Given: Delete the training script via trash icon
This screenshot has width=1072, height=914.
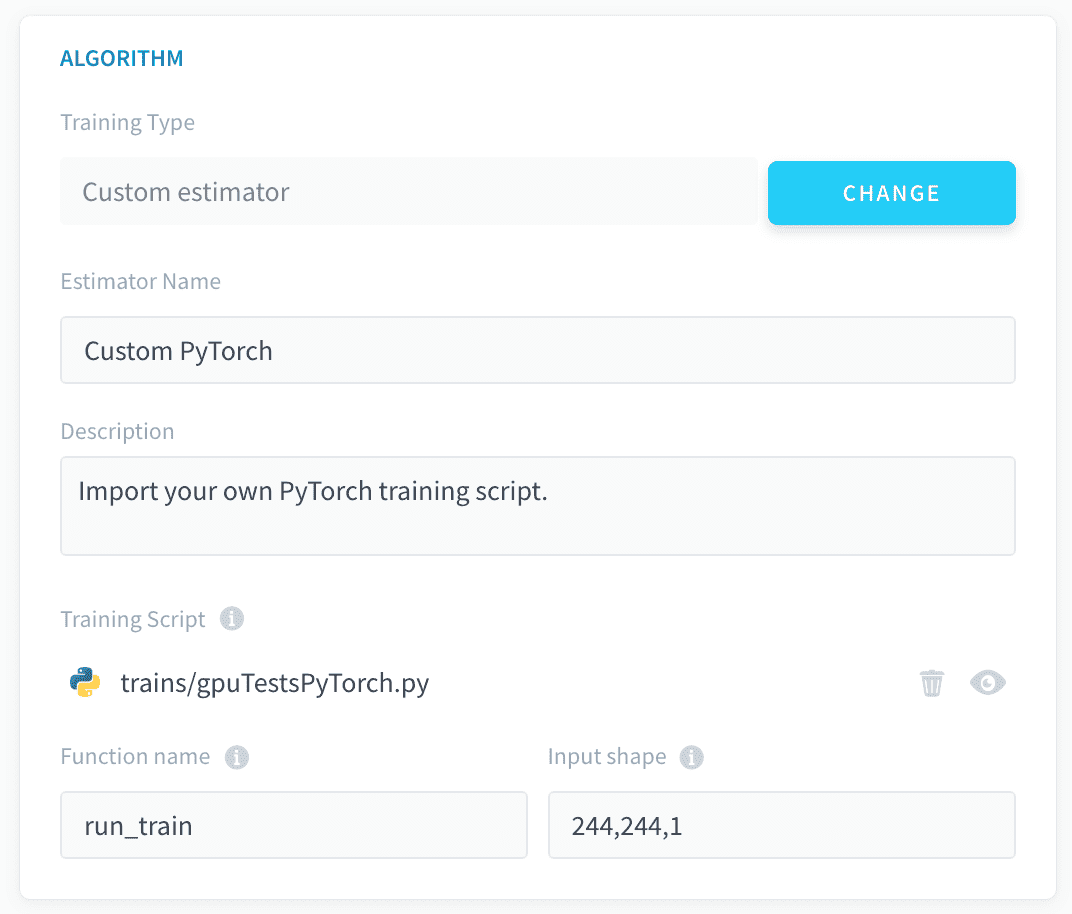Looking at the screenshot, I should tap(931, 683).
